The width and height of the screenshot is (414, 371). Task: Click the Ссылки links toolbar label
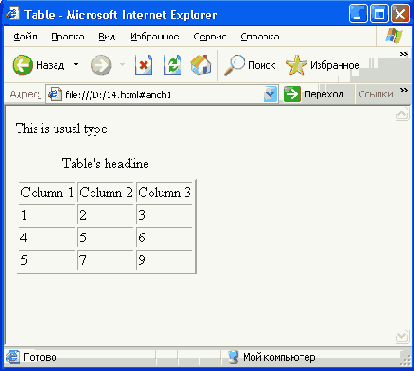[376, 94]
